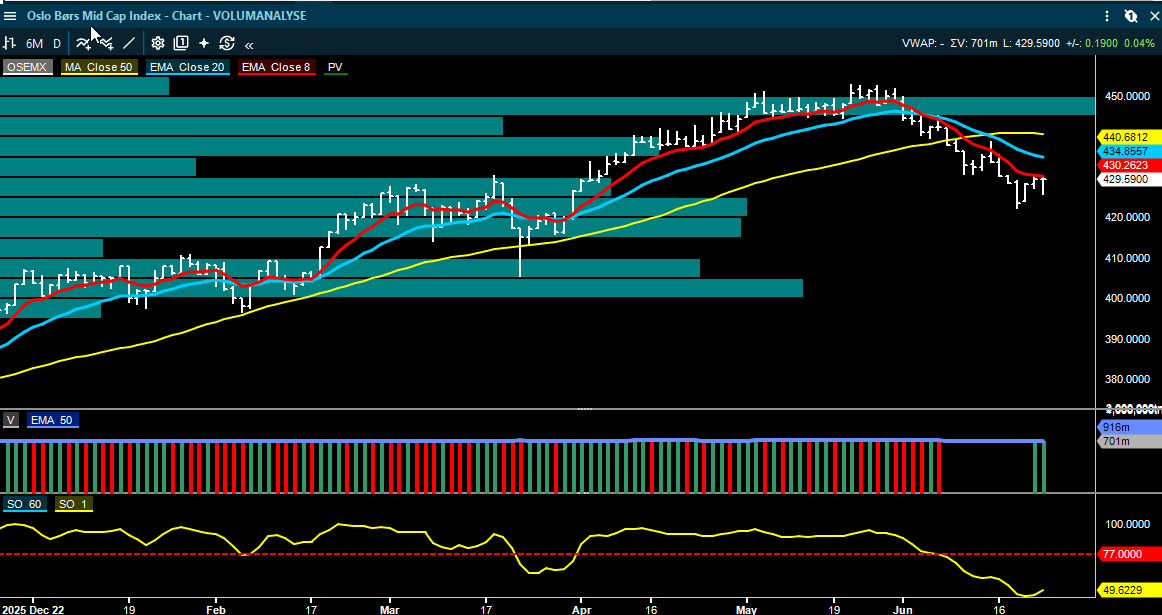Click the 2025 Dec 22 date label
The width and height of the screenshot is (1162, 615).
[33, 609]
